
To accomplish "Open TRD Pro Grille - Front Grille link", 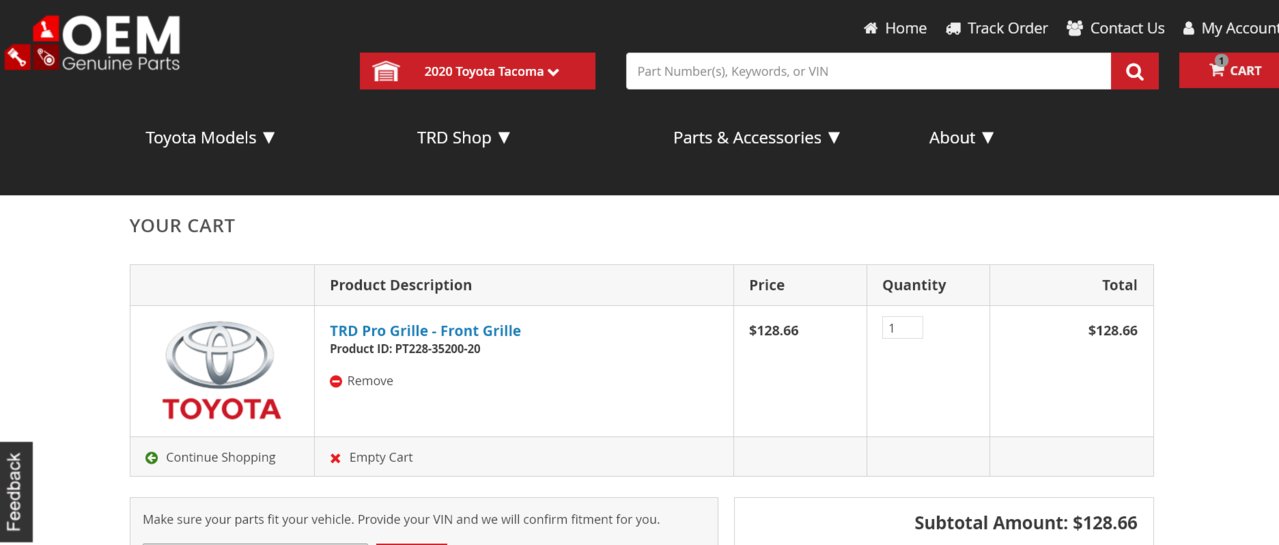I will tap(425, 331).
